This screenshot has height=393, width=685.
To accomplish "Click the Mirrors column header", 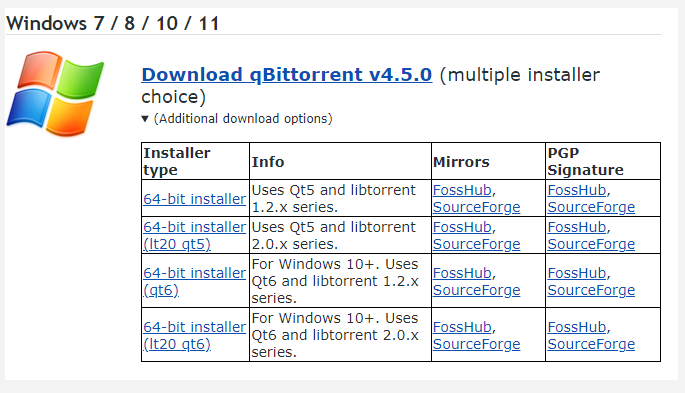I will pos(488,161).
